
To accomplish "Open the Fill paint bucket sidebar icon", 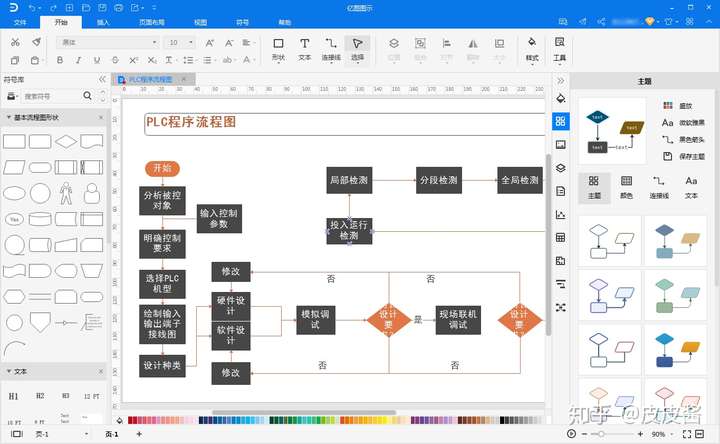I will pyautogui.click(x=560, y=98).
